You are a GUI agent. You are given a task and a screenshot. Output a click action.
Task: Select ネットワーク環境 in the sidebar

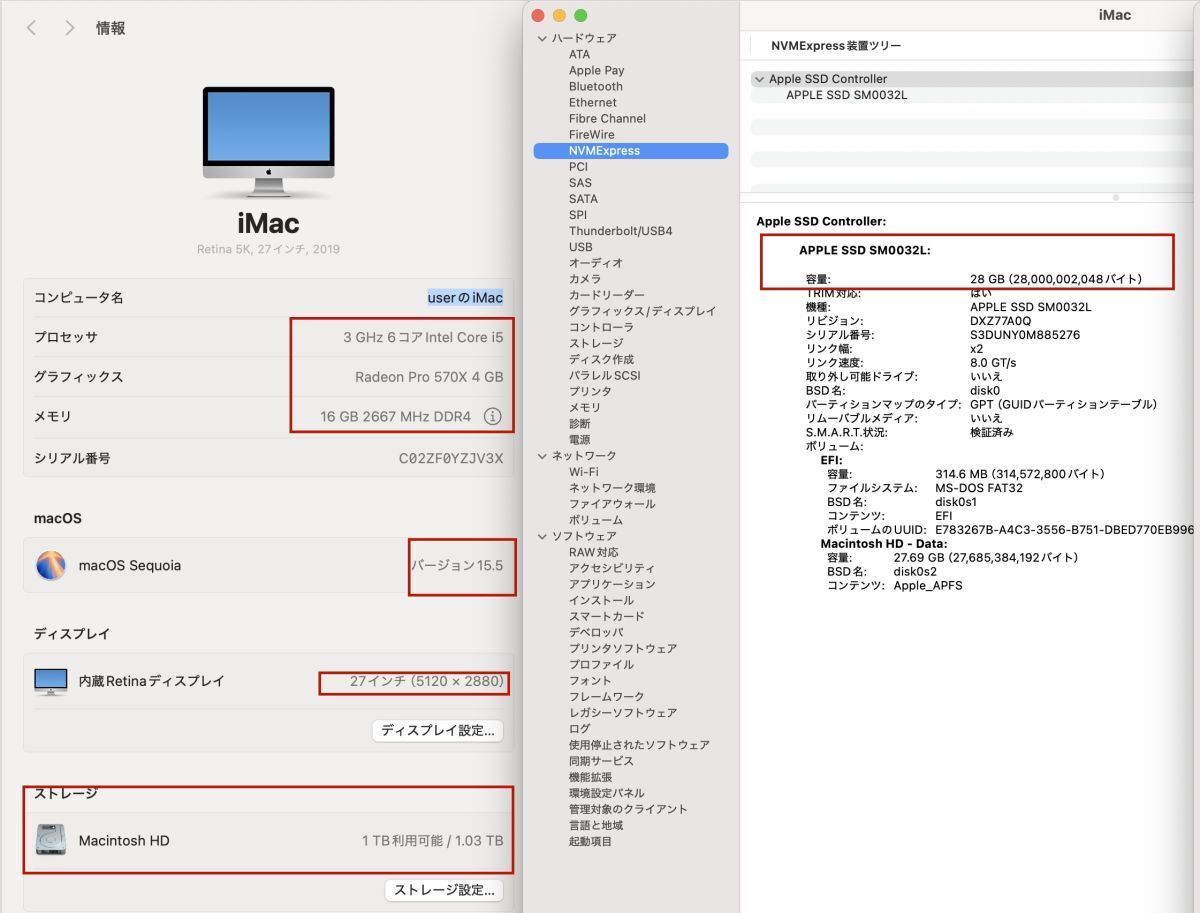(x=612, y=487)
